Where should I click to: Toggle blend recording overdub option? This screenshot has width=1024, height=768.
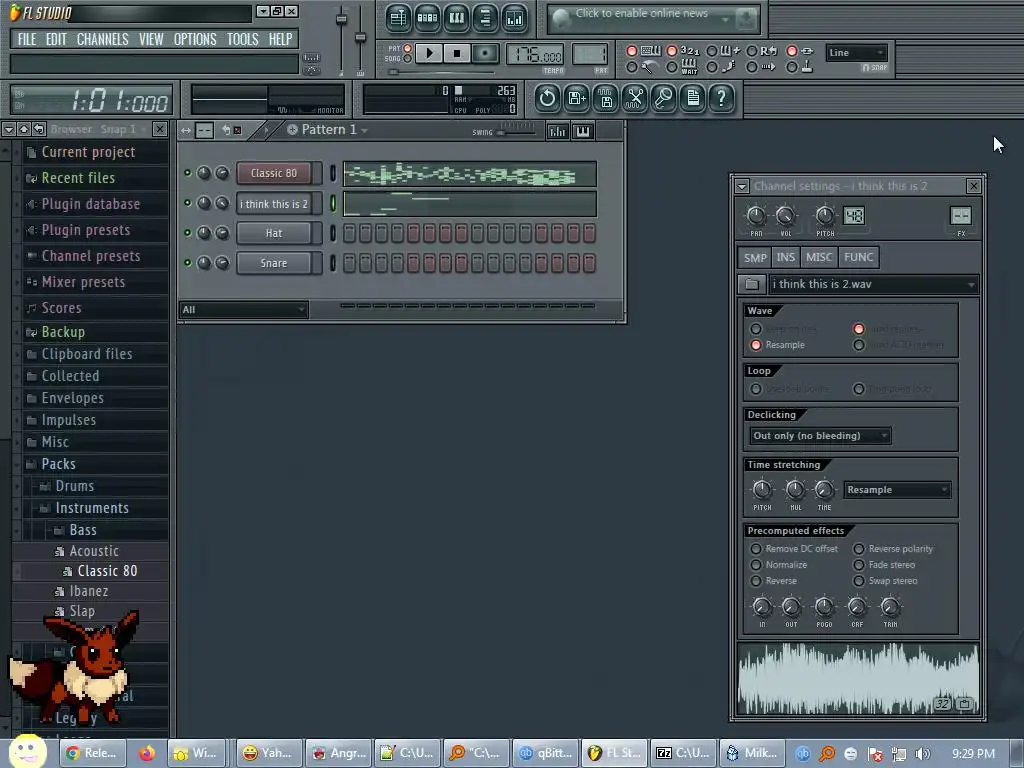(x=712, y=51)
